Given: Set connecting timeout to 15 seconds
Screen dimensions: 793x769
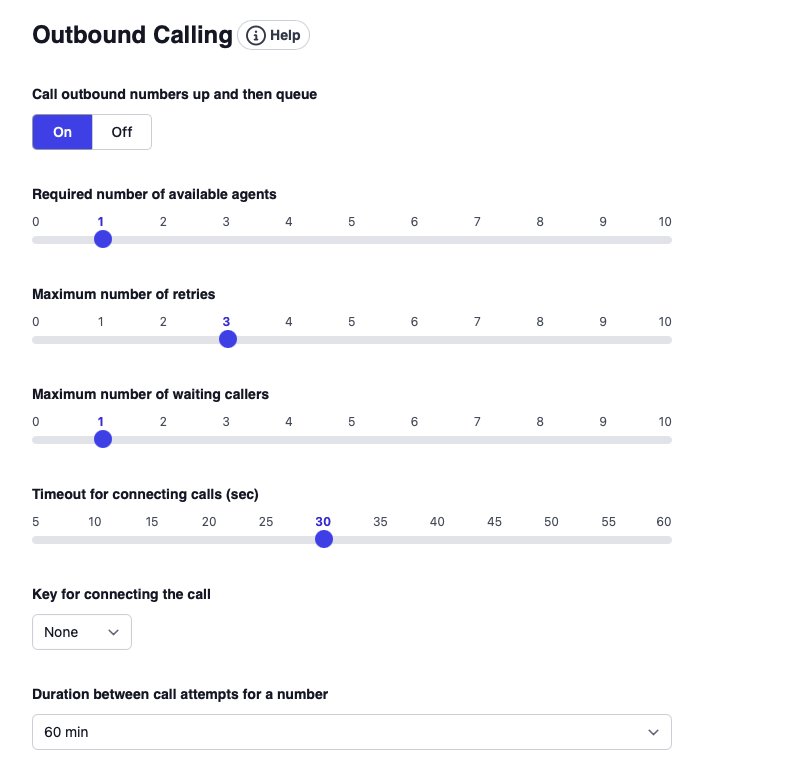Looking at the screenshot, I should point(152,540).
